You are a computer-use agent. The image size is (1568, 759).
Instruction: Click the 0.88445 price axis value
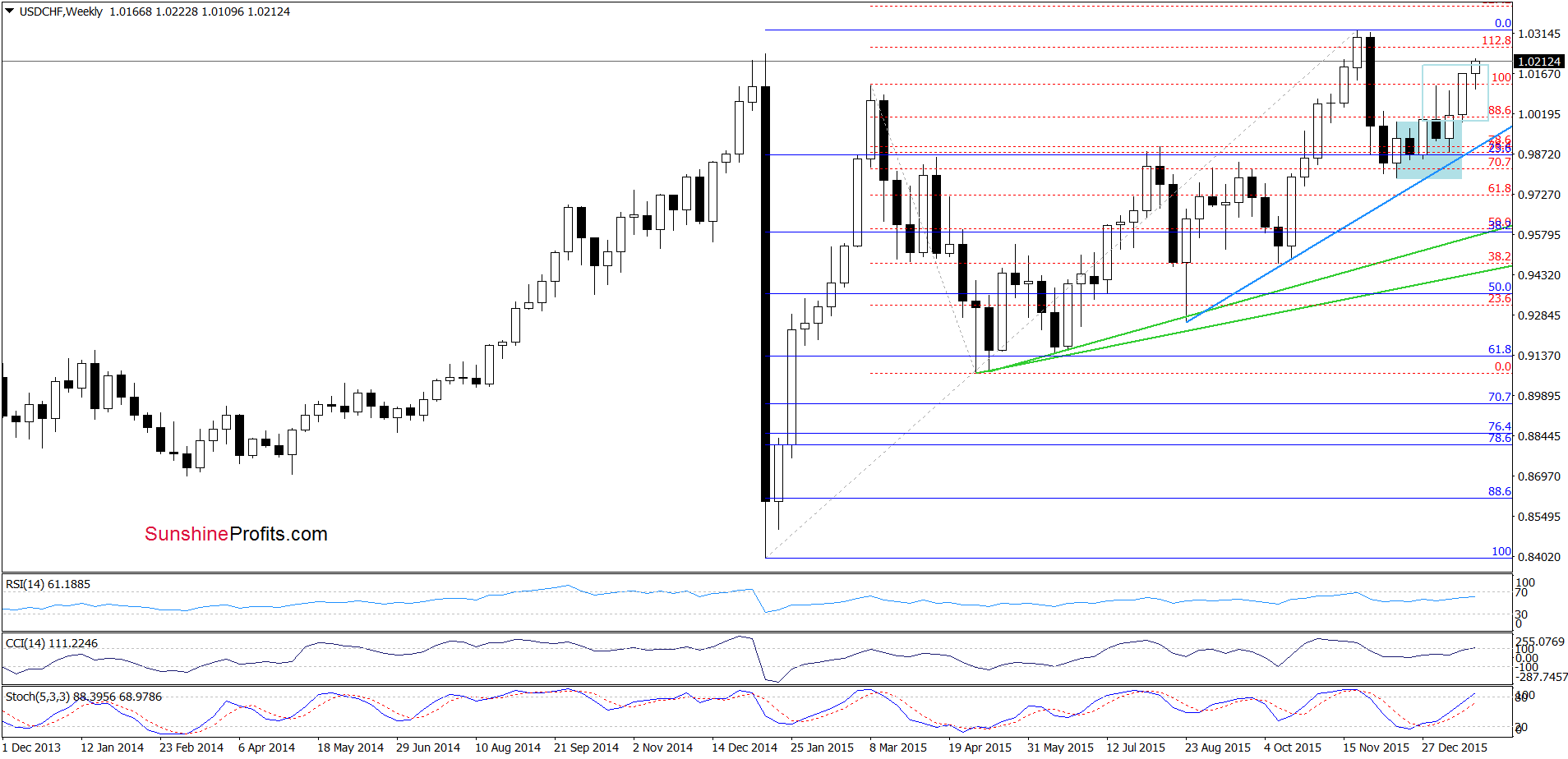pyautogui.click(x=1538, y=436)
